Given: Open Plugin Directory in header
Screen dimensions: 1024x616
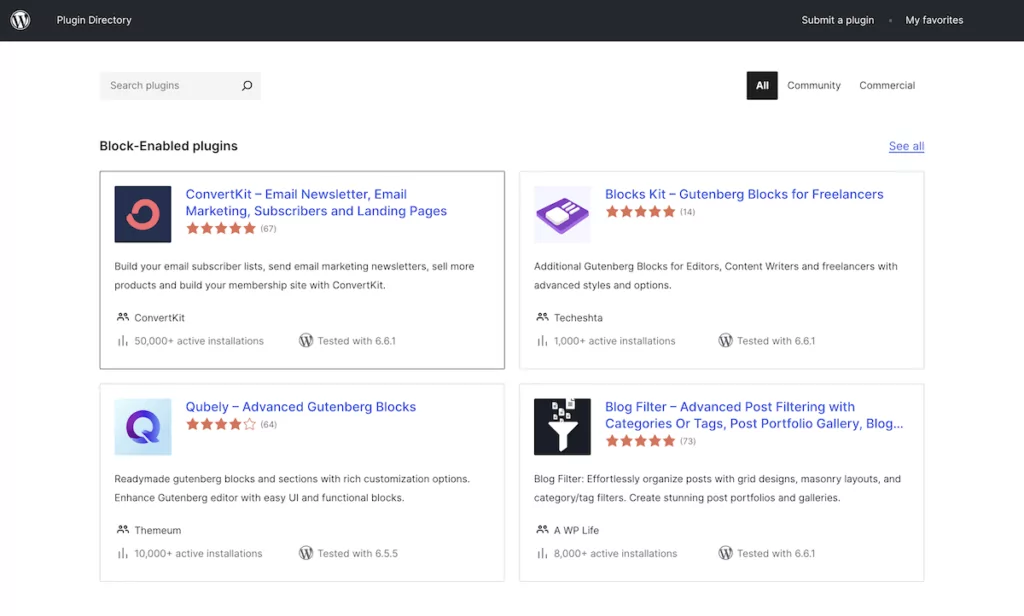Looking at the screenshot, I should point(94,20).
